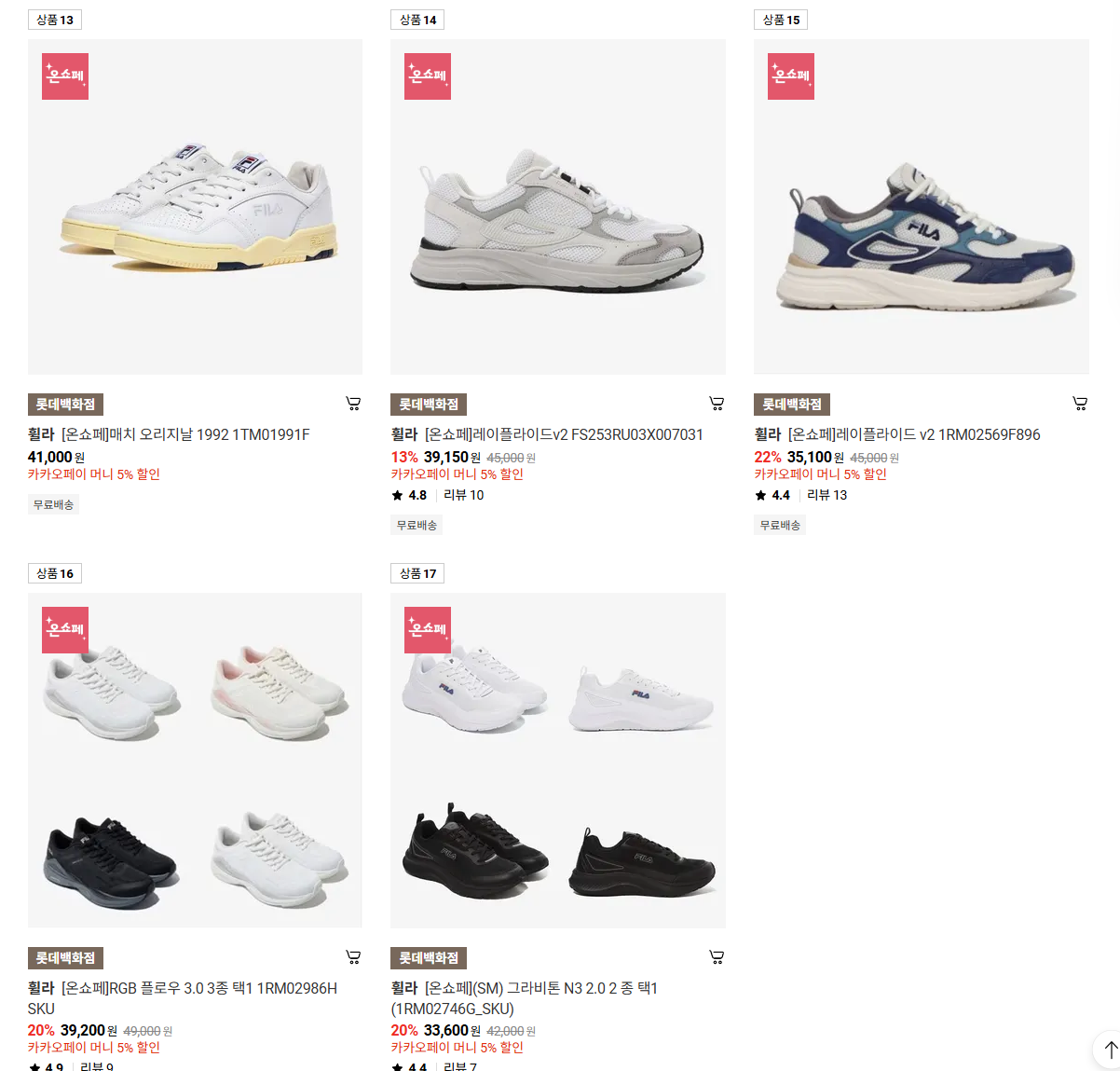Add RGB 플로우 3.0 item to cart
Image resolution: width=1120 pixels, height=1071 pixels.
coord(353,957)
